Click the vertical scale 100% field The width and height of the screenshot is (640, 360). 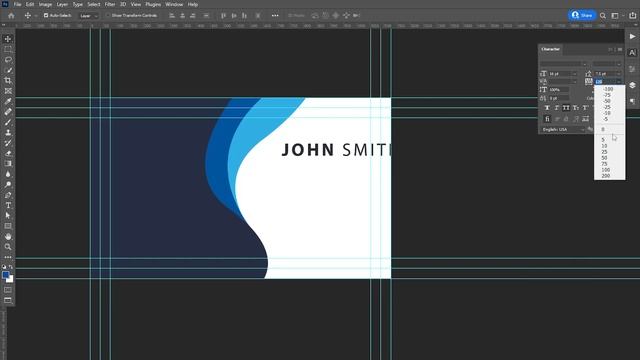pos(558,90)
